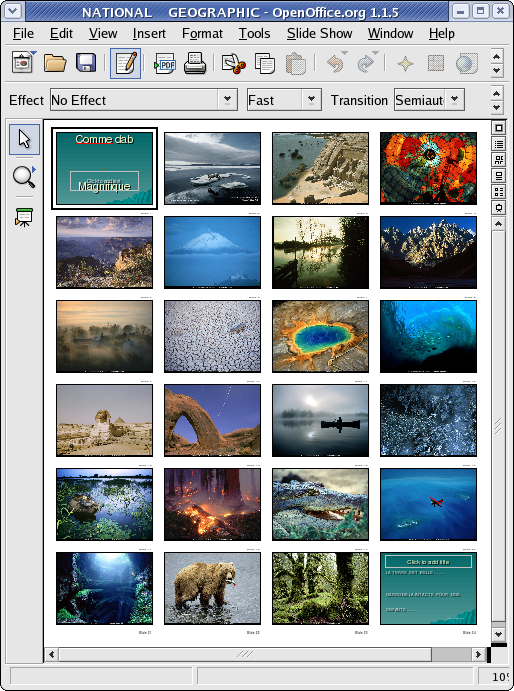Open the Transition Semiautomatic dropdown
This screenshot has height=691, width=514.
(x=454, y=100)
